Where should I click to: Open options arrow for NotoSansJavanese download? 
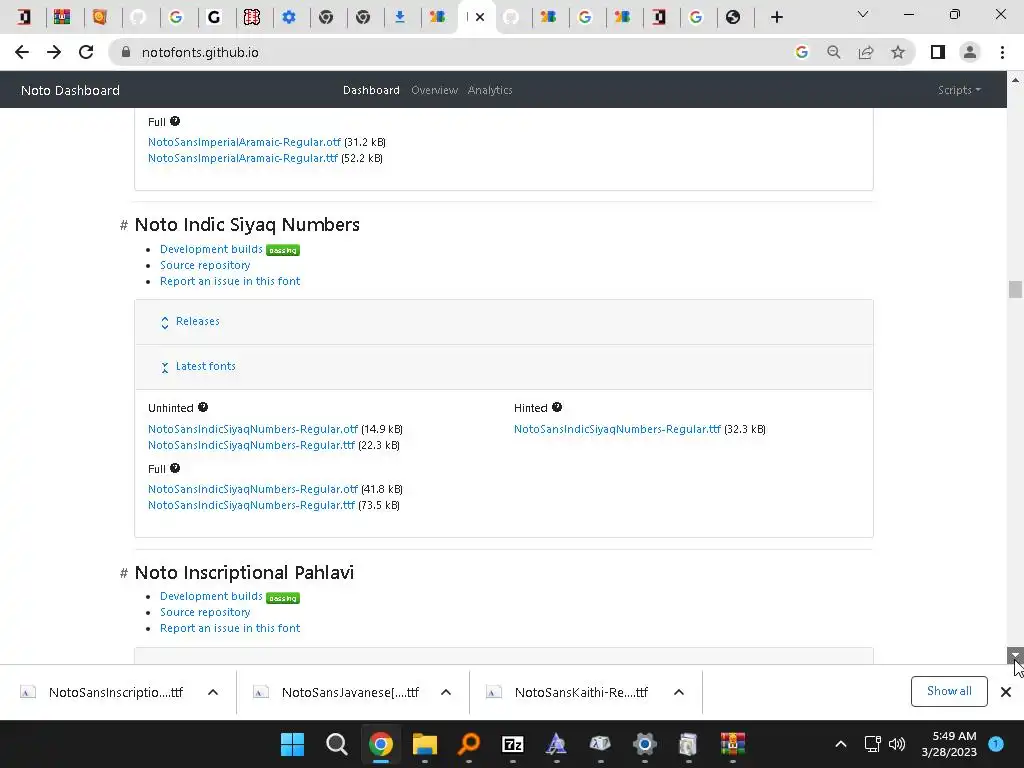[x=446, y=692]
